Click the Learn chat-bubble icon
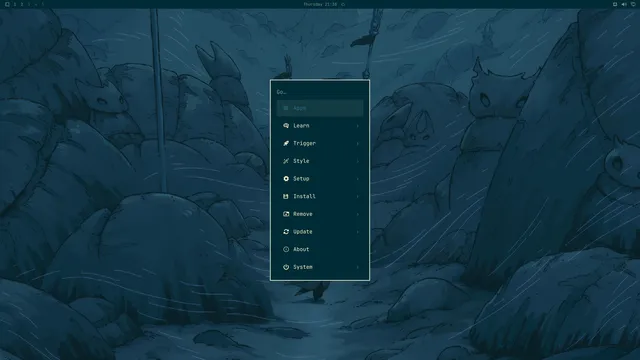Viewport: 640px width, 360px height. (286, 126)
